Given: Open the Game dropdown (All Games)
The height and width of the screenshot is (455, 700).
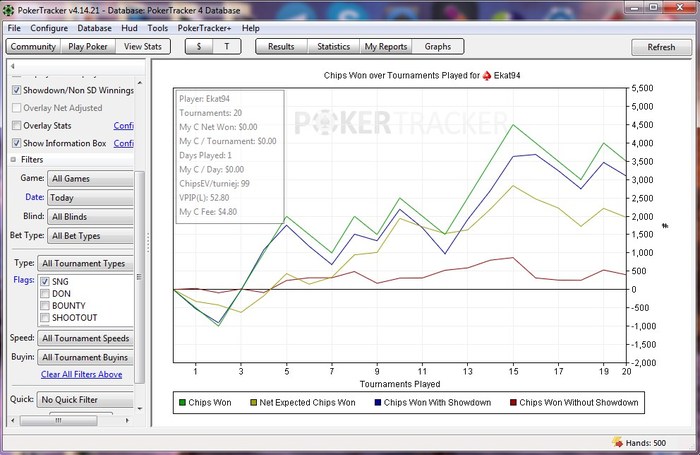Looking at the screenshot, I should (x=90, y=179).
